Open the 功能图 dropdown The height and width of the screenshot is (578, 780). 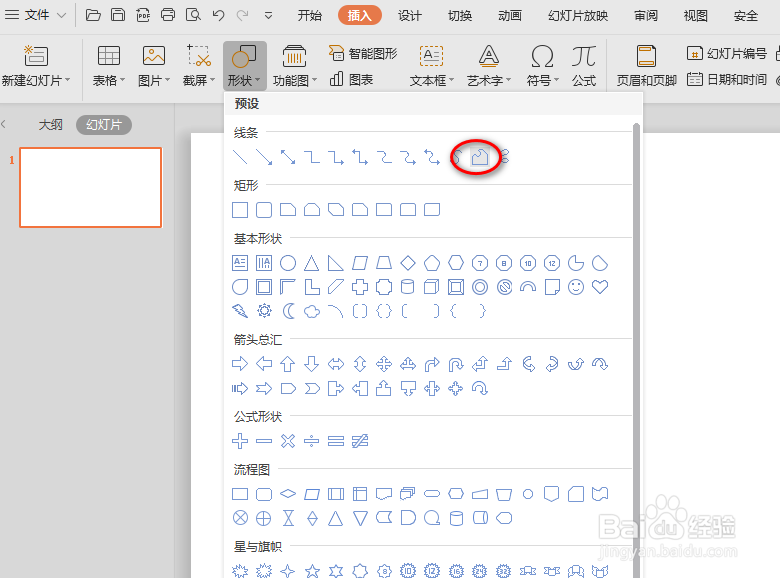coord(294,66)
